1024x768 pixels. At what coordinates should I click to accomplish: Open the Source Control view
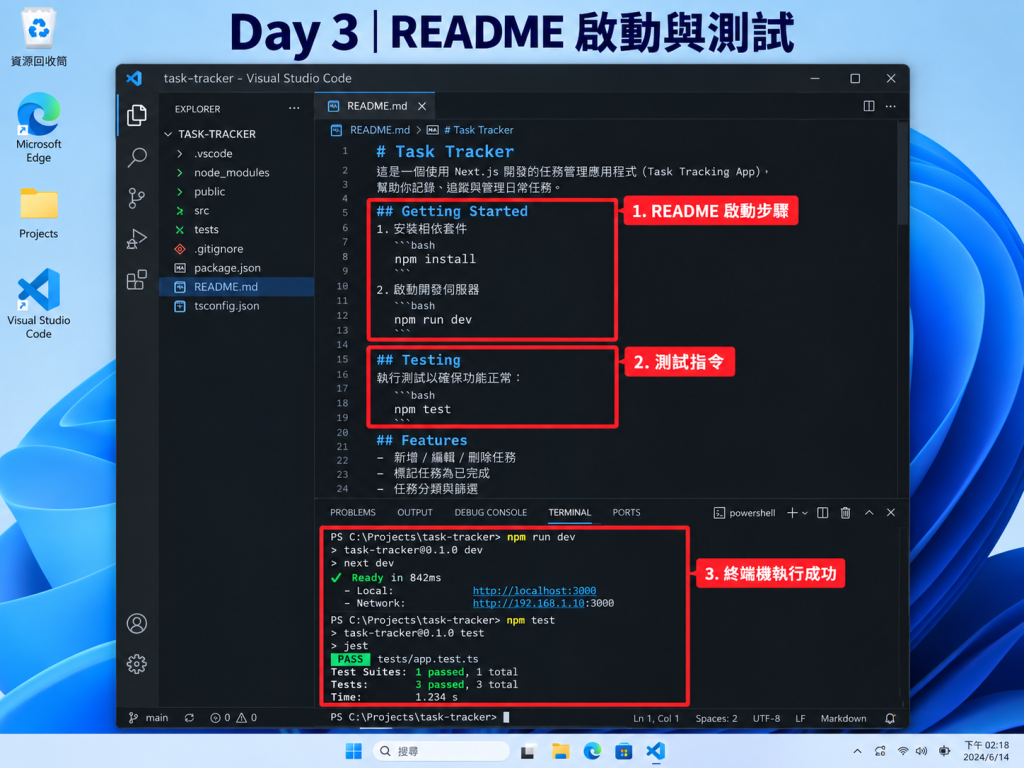click(x=136, y=198)
